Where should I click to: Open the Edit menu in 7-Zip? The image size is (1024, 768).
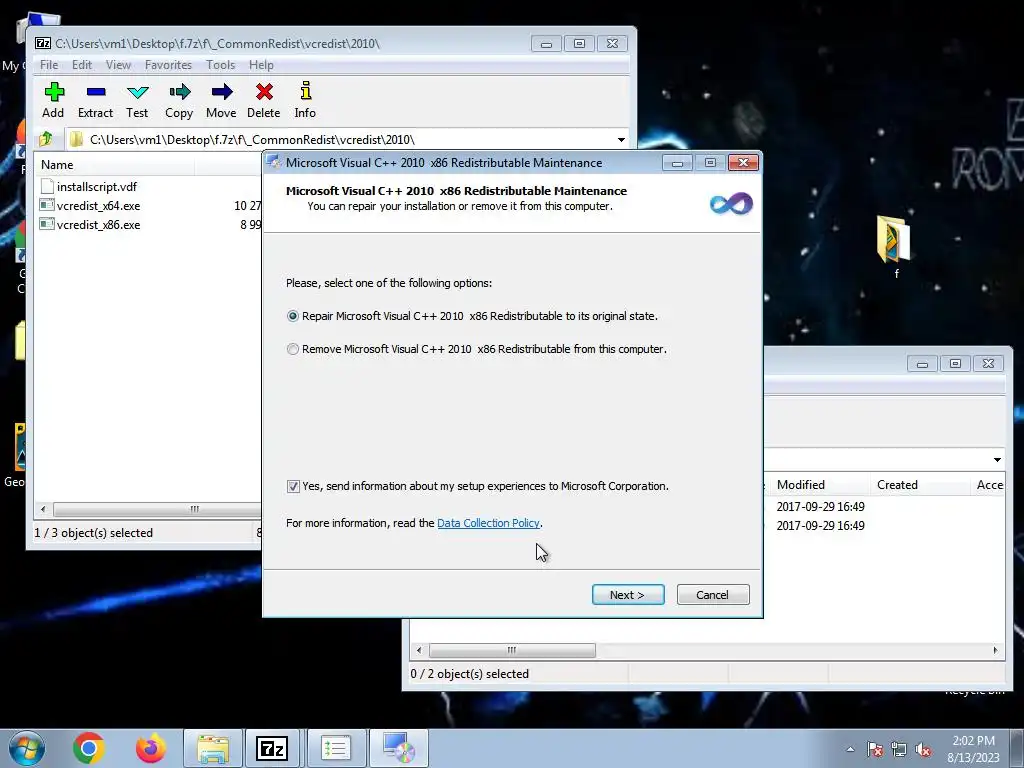(82, 65)
